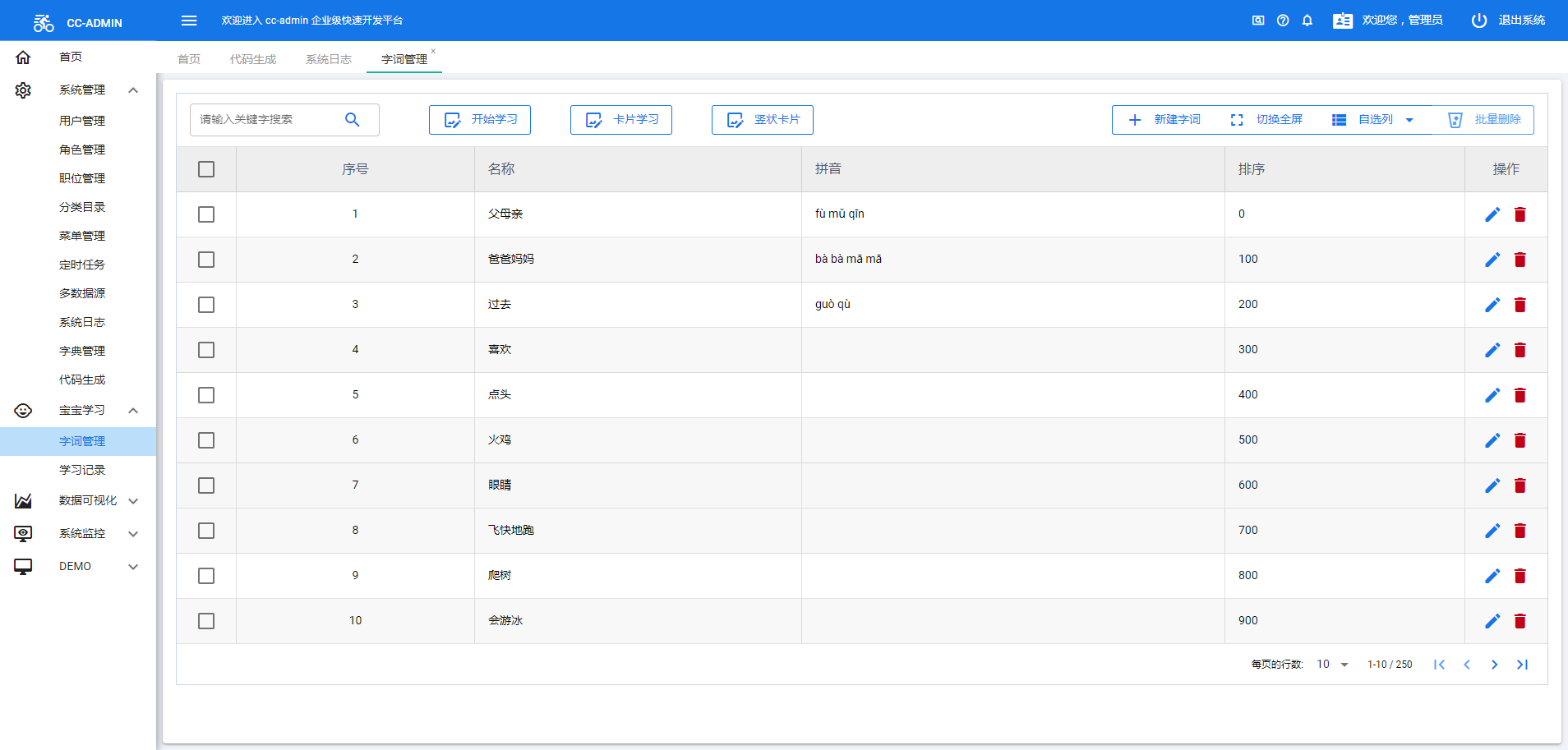Click the 竖状卡片 button

coord(763,120)
